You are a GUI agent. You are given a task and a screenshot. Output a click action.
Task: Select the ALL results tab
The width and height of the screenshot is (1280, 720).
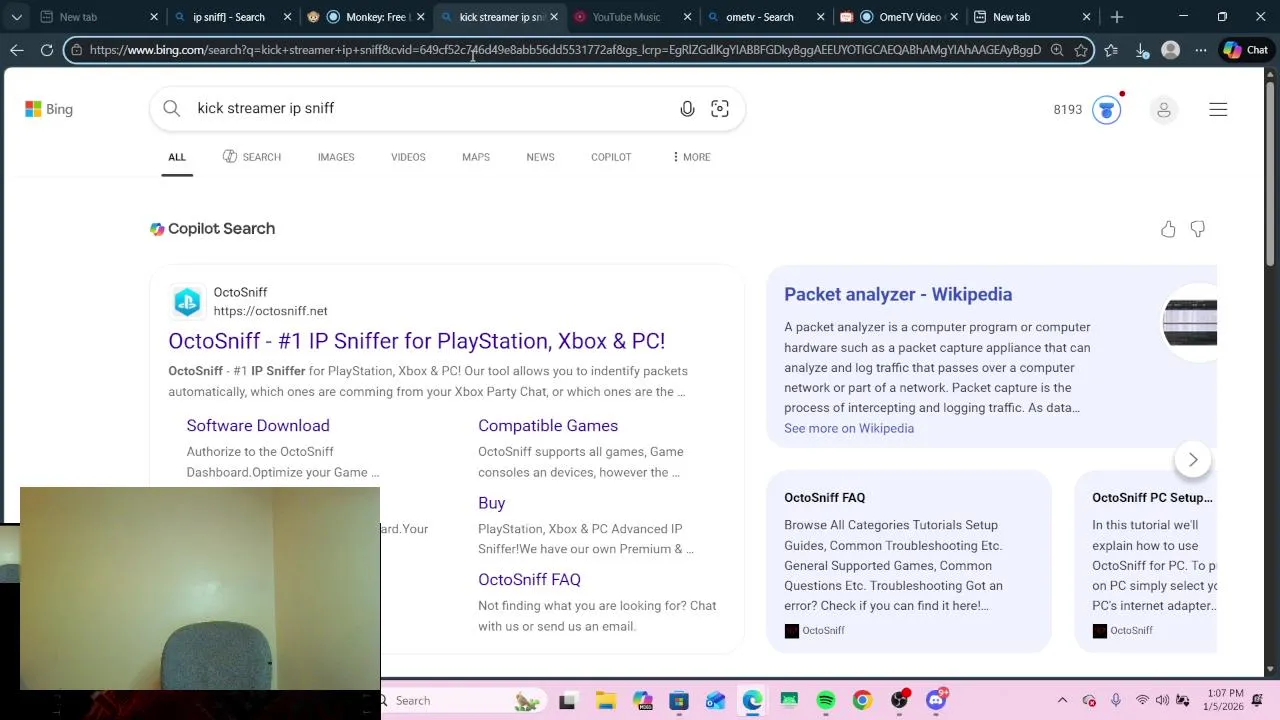point(177,157)
